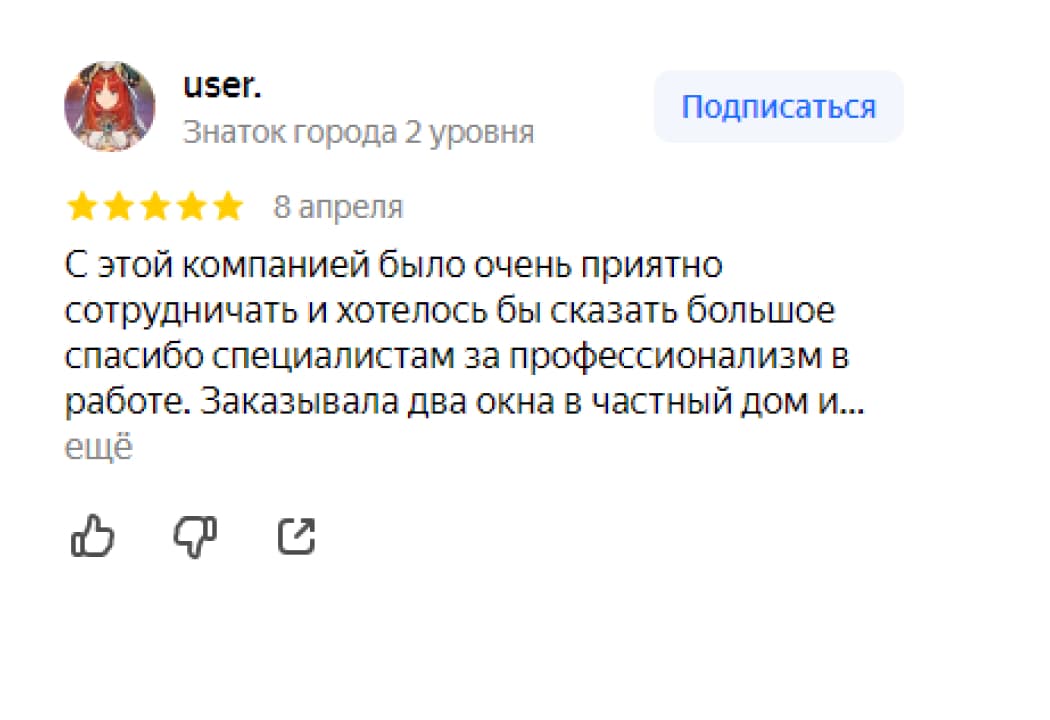Open the reviewer's avatar picture
The height and width of the screenshot is (720, 1050).
click(x=110, y=106)
